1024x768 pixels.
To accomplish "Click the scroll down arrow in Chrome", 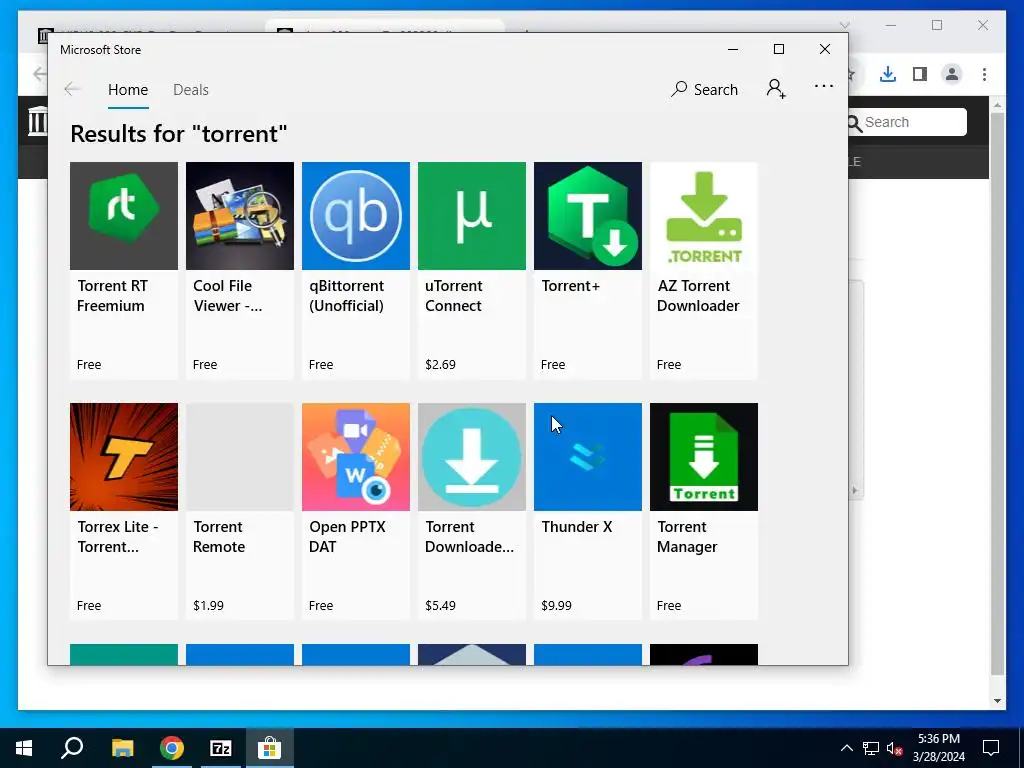I will (997, 701).
